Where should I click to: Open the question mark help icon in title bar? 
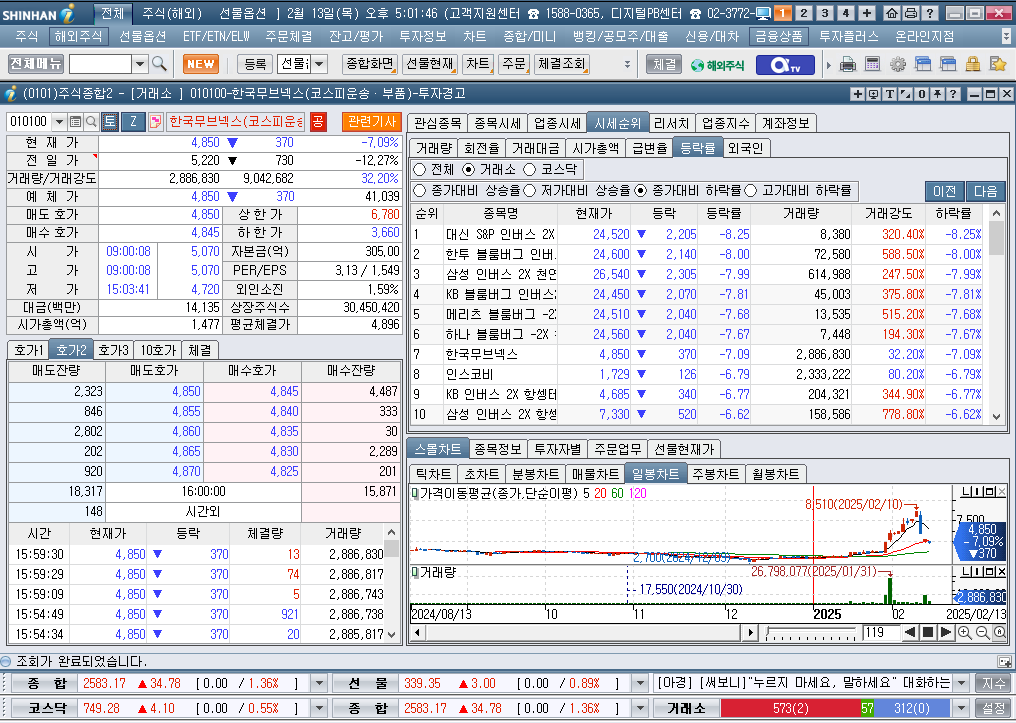pos(929,13)
